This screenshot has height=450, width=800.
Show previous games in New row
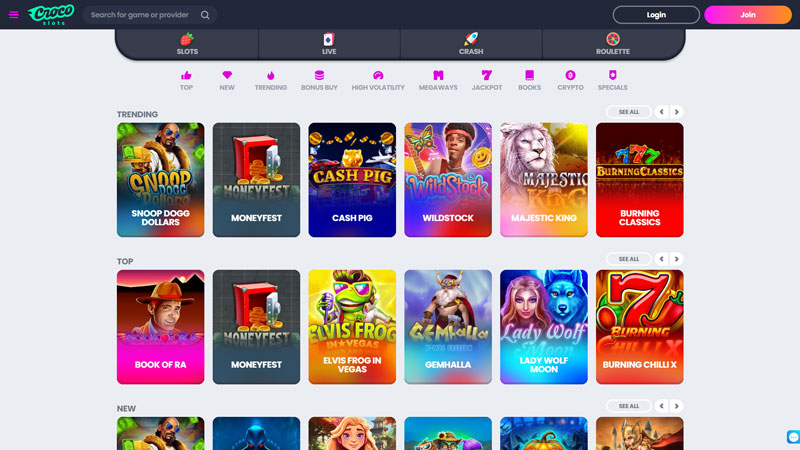coord(662,406)
